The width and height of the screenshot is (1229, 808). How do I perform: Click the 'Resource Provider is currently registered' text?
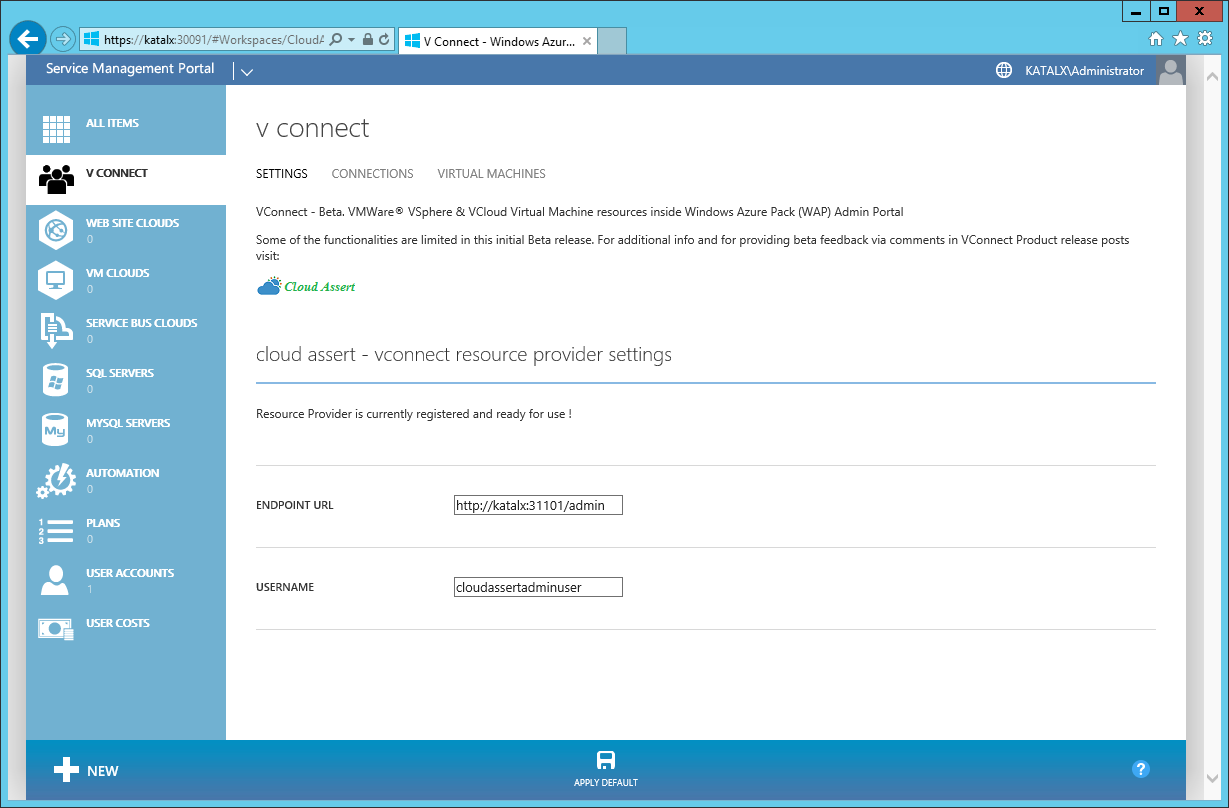(x=414, y=414)
